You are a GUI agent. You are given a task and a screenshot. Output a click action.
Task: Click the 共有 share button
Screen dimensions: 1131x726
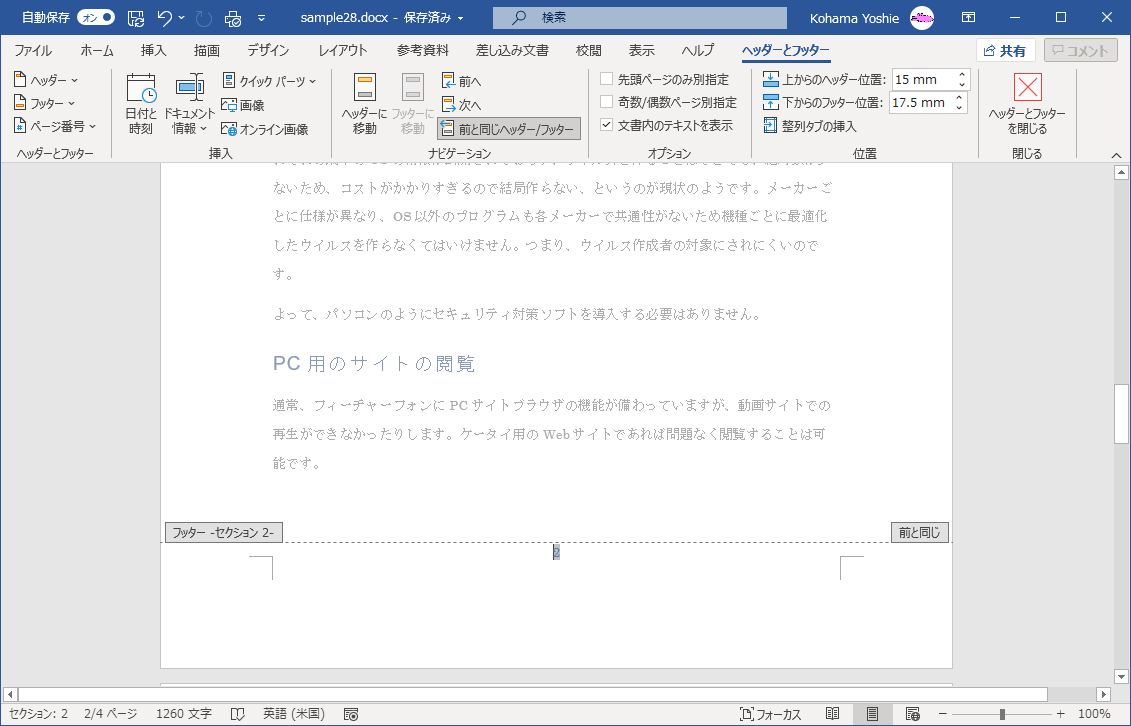[x=1005, y=50]
